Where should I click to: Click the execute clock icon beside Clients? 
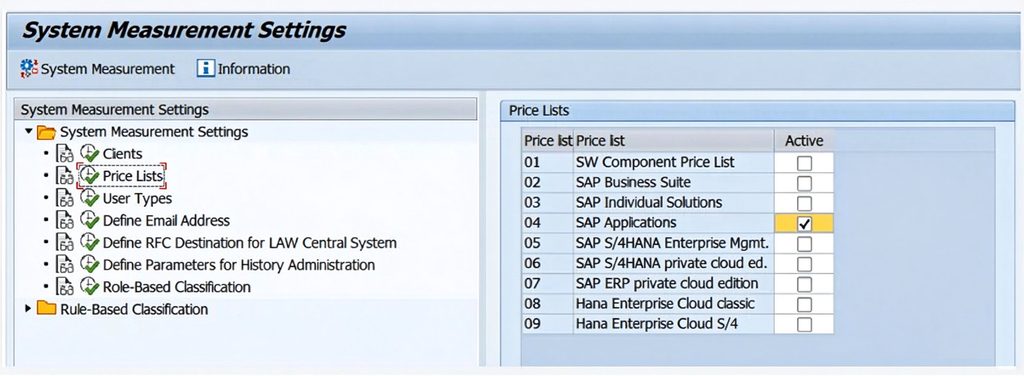pyautogui.click(x=89, y=154)
